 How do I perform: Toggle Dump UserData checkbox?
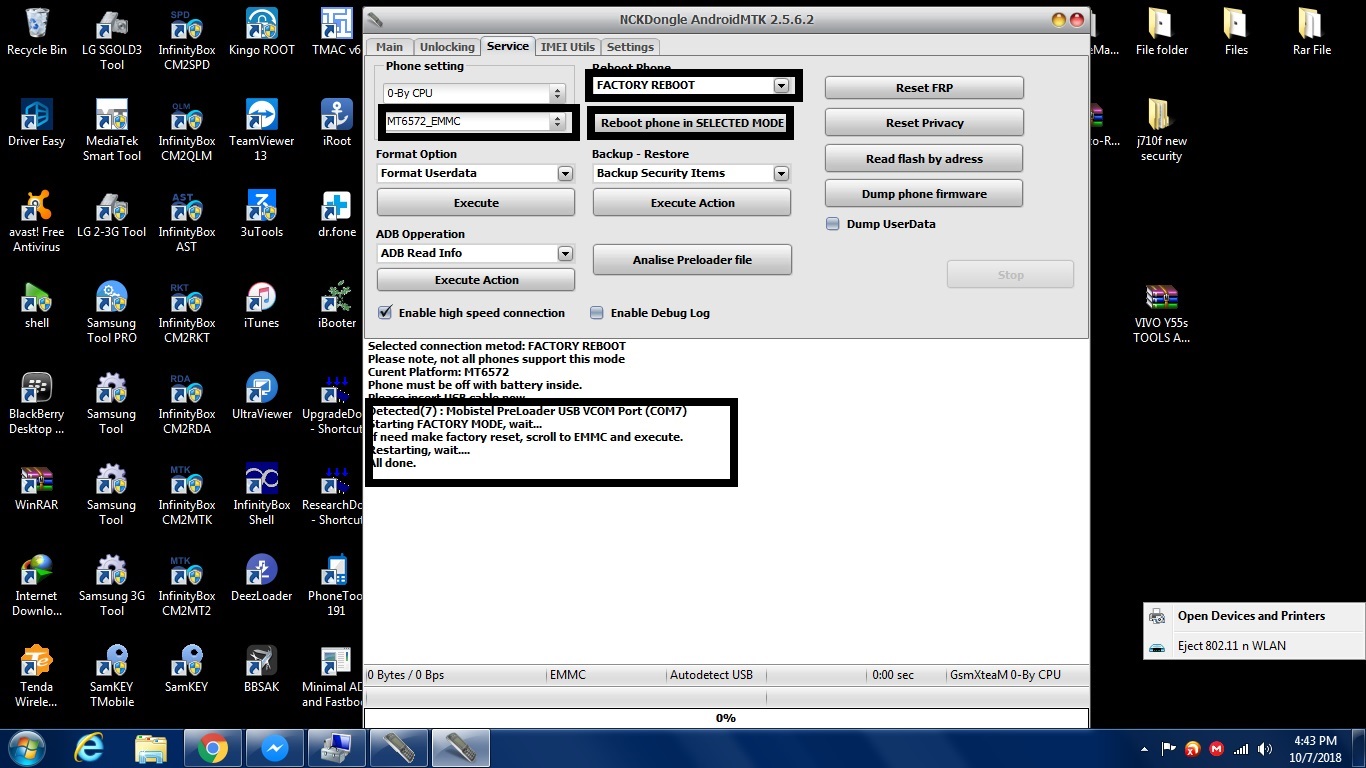point(833,224)
